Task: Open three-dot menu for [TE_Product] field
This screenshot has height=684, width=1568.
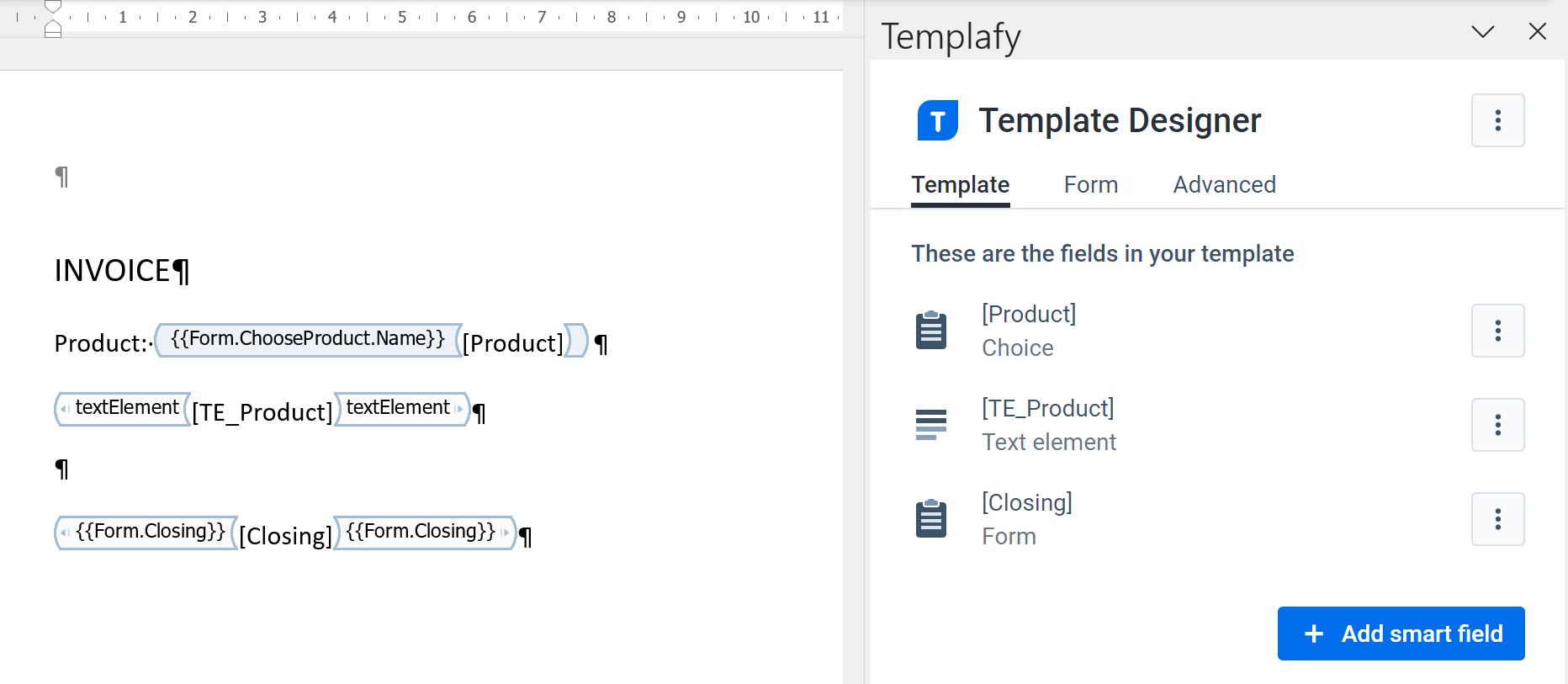Action: click(1497, 425)
